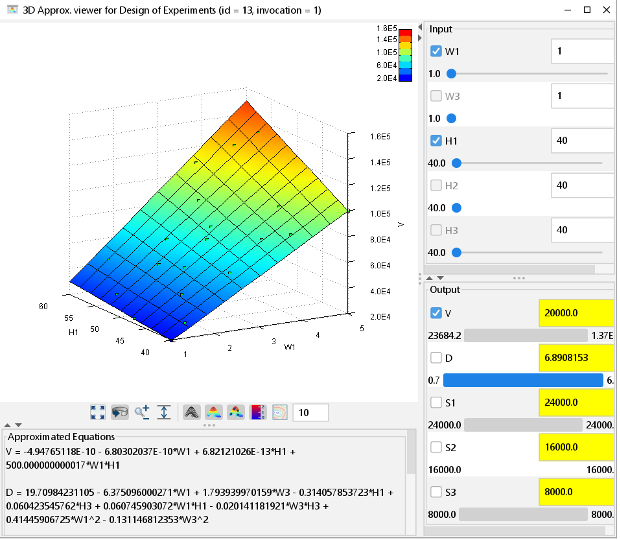This screenshot has height=540, width=620.
Task: Uncheck the W1 input checkbox
Action: coord(435,51)
